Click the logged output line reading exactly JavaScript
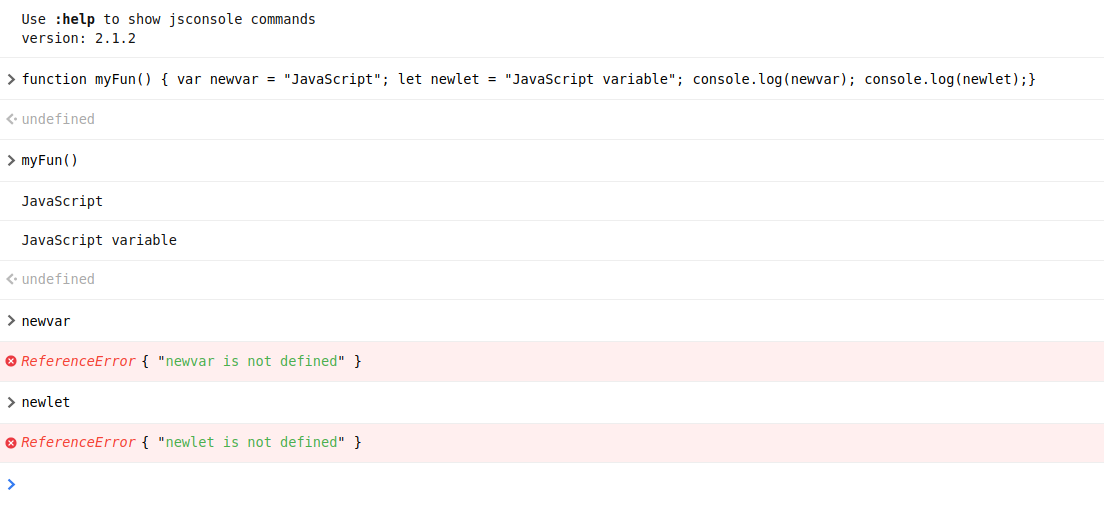Screen dimensions: 1104x513 point(62,201)
